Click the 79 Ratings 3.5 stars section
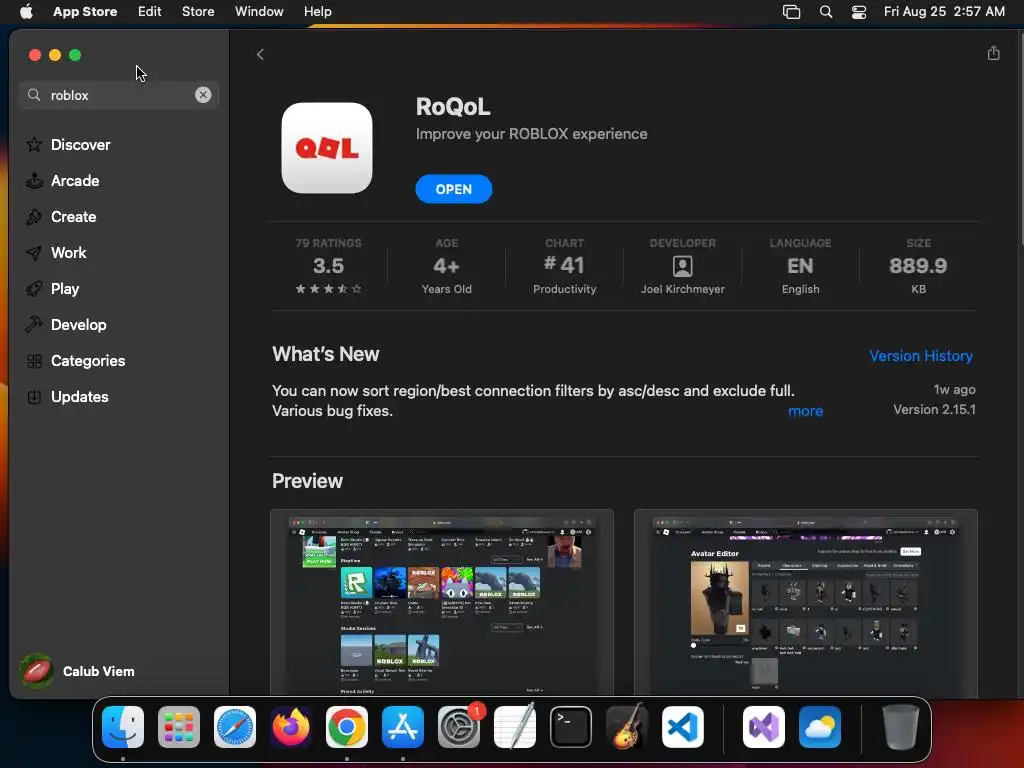This screenshot has width=1024, height=768. pos(328,266)
